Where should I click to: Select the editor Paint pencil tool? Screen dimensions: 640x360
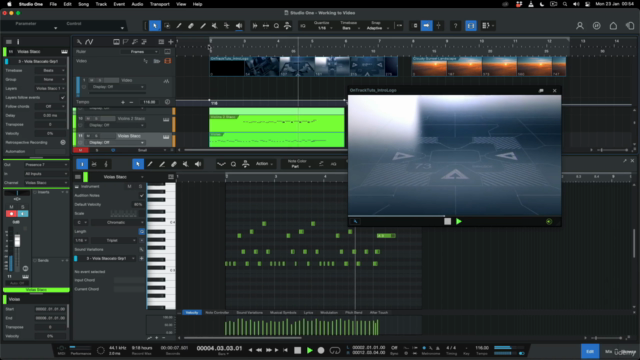150,164
